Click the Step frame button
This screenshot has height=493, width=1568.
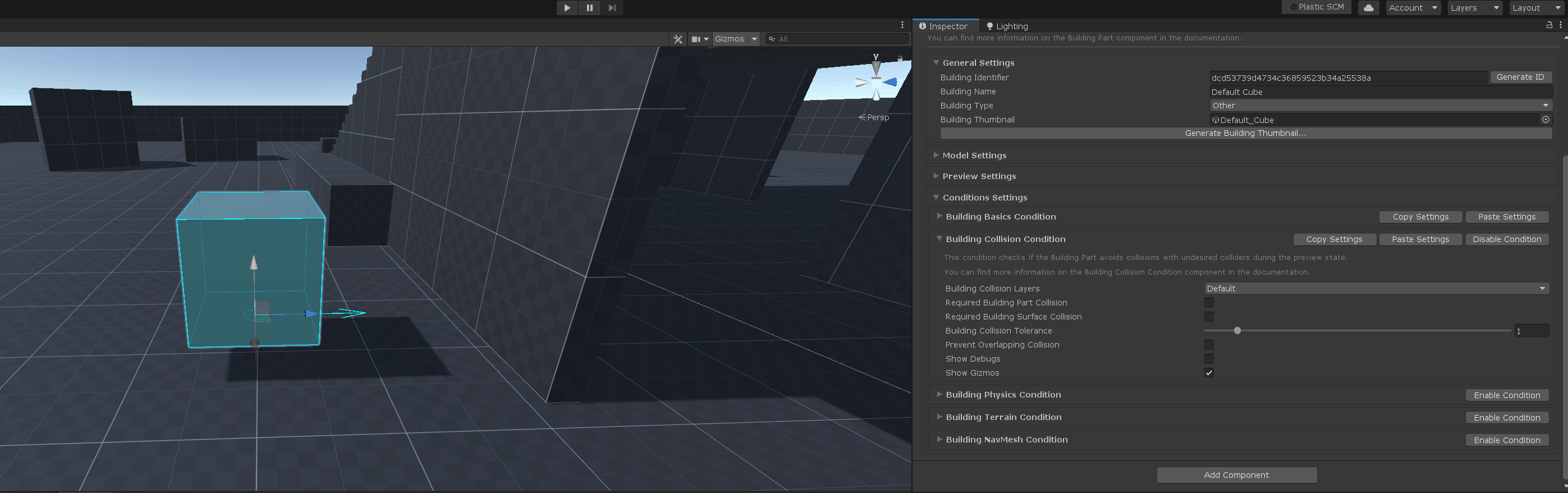point(612,8)
